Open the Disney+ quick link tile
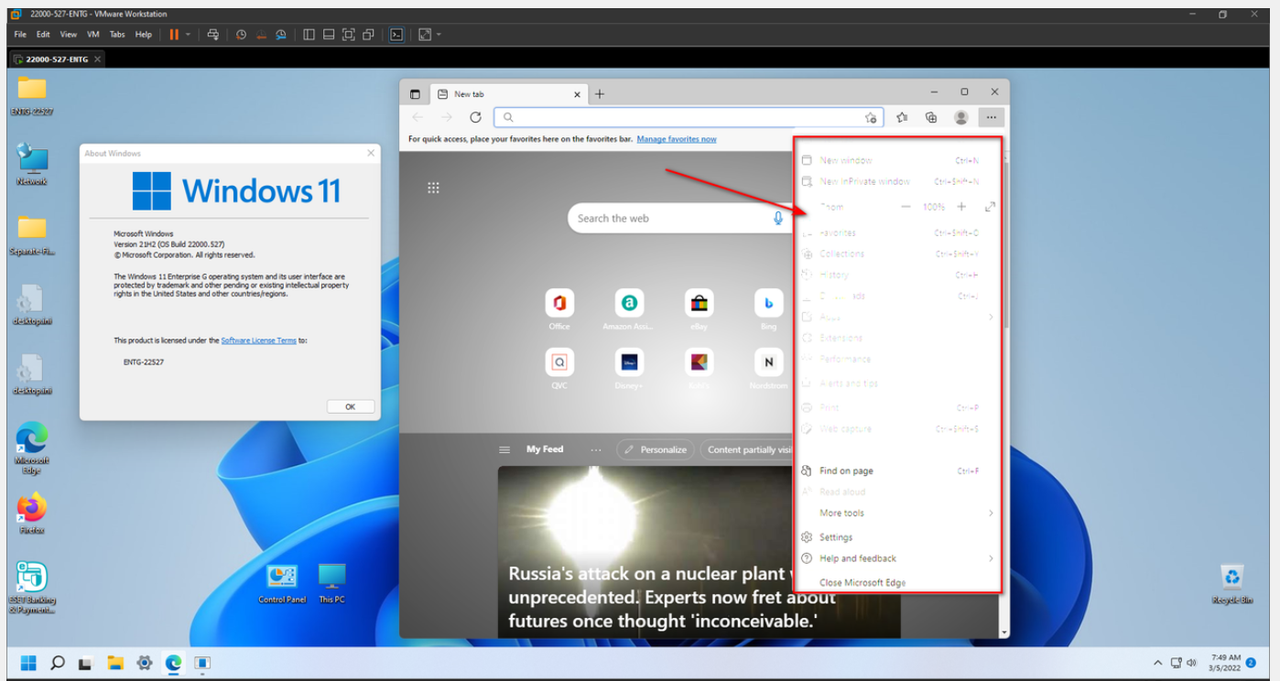The width and height of the screenshot is (1280, 681). 629,362
